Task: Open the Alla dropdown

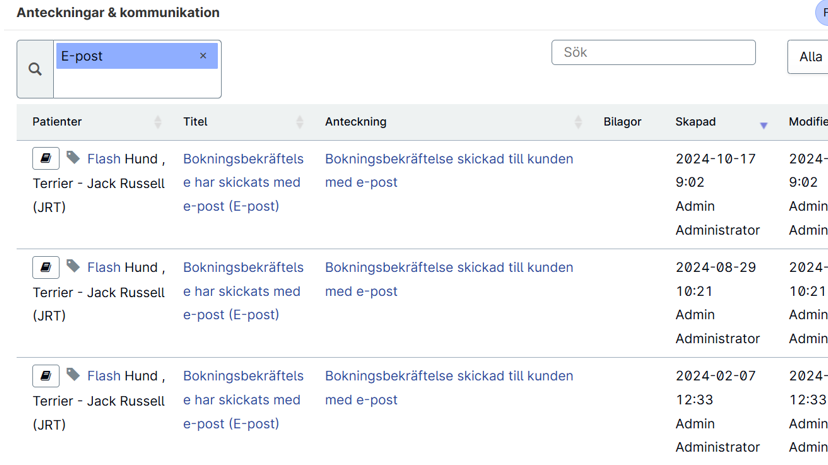Action: coord(810,56)
